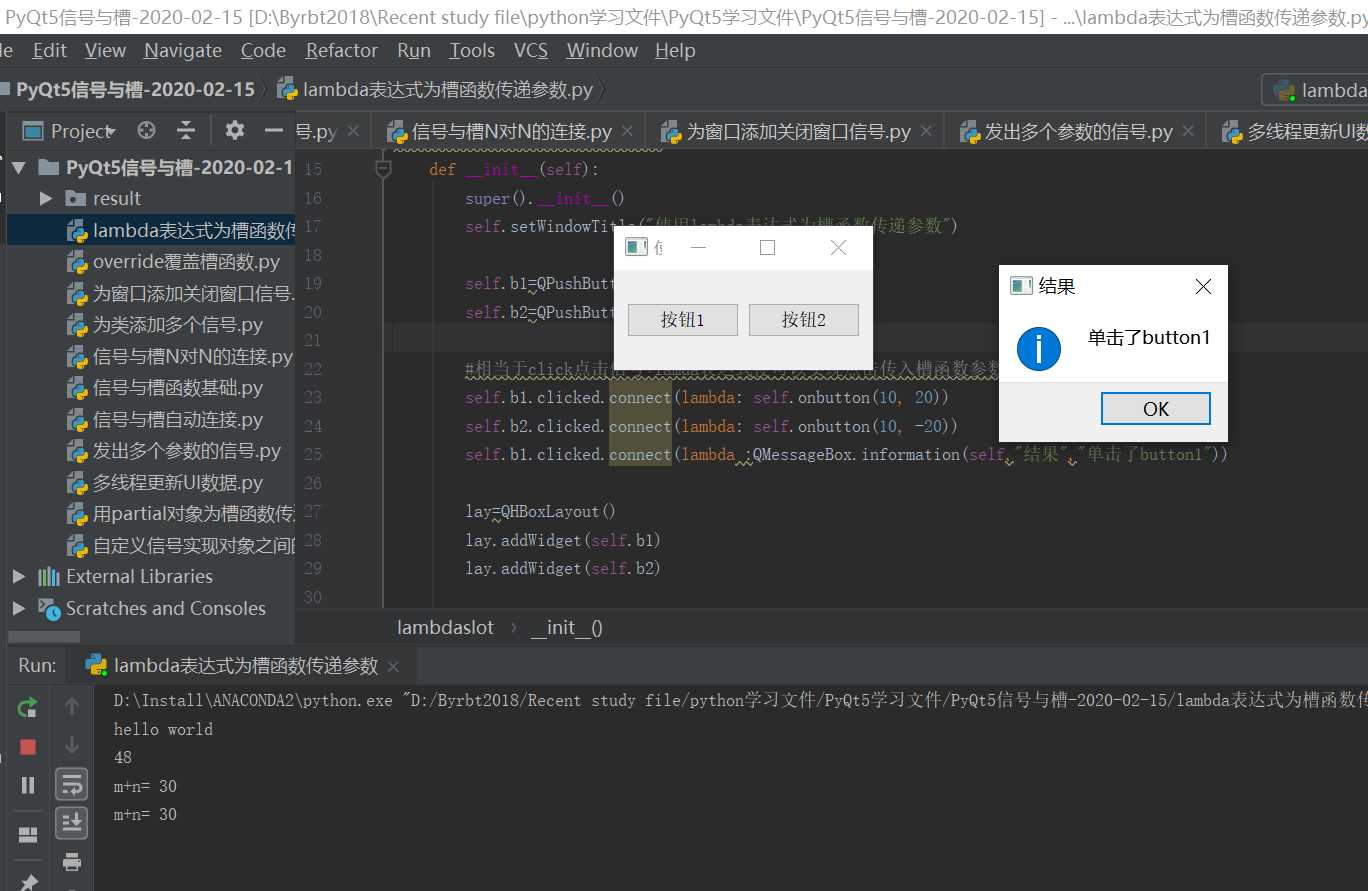The image size is (1368, 891).
Task: Collapse all in the Project panel
Action: [x=186, y=130]
